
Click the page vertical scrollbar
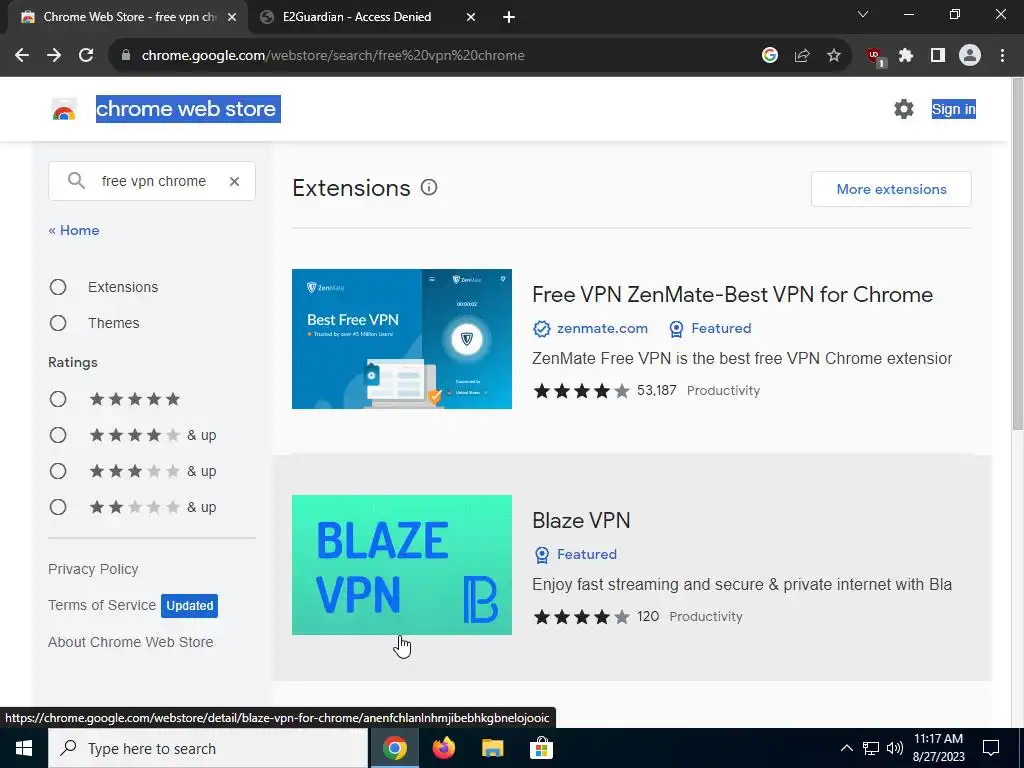(1017, 255)
